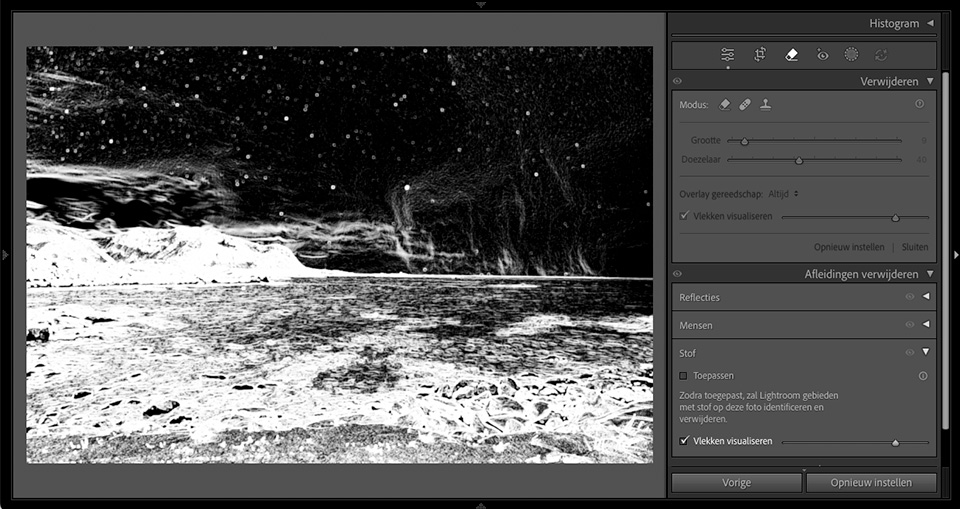Open the Masking tool
The image size is (960, 509).
point(851,55)
